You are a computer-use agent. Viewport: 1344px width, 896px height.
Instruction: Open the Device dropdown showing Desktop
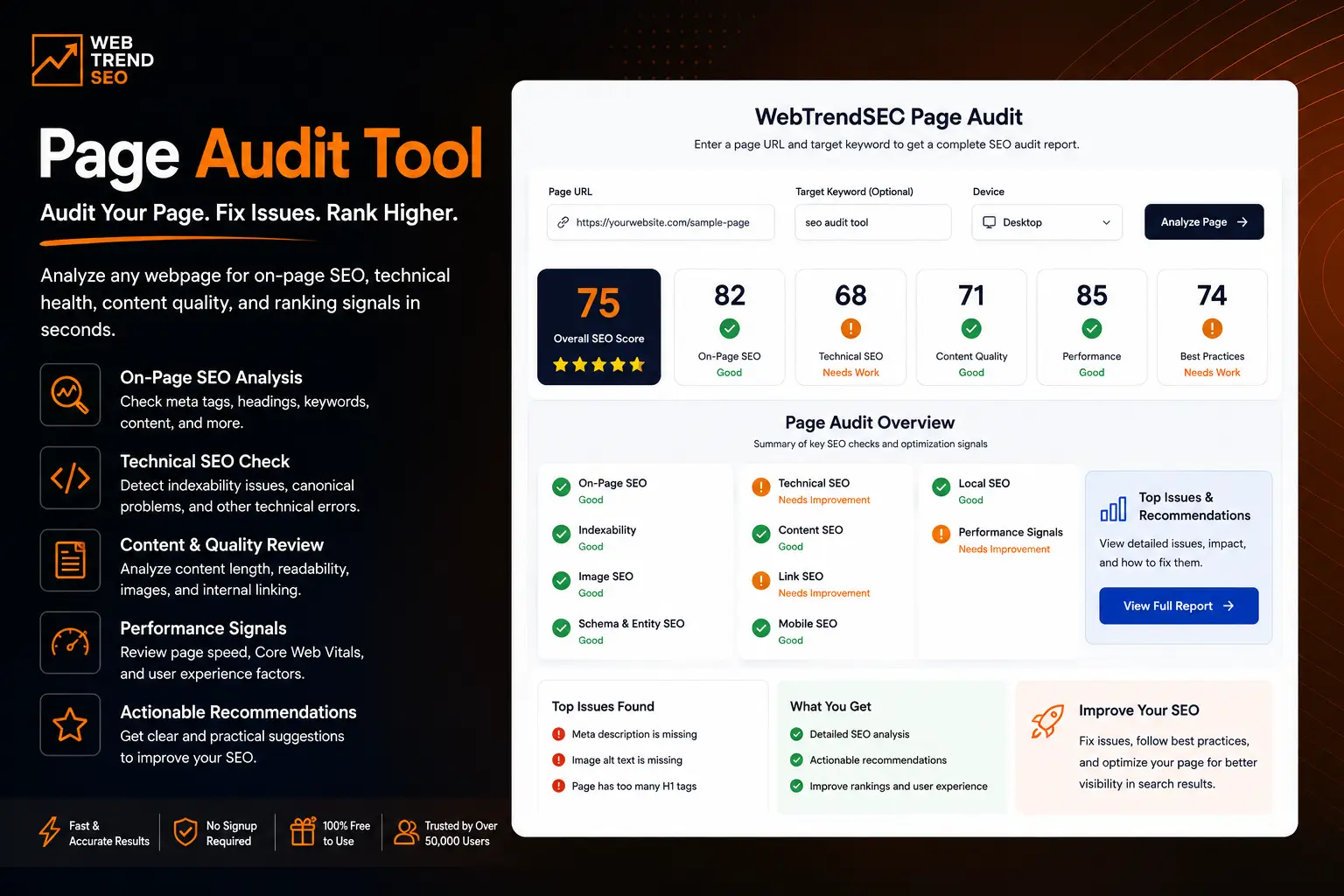(1047, 222)
